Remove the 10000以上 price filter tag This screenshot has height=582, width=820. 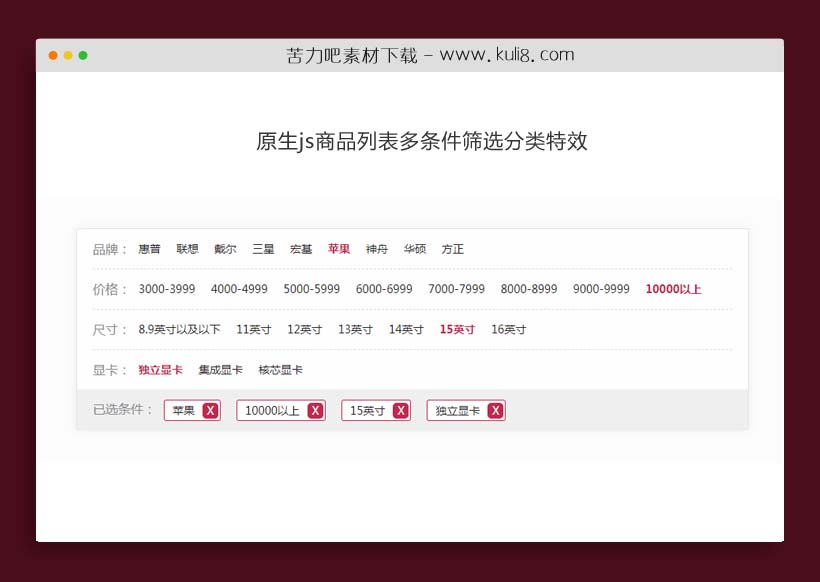point(313,410)
